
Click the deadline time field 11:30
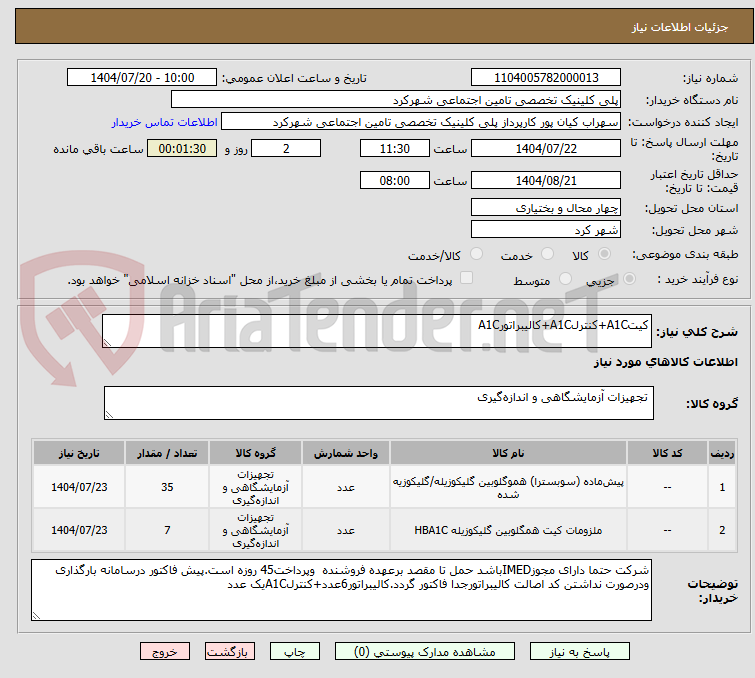pos(394,148)
